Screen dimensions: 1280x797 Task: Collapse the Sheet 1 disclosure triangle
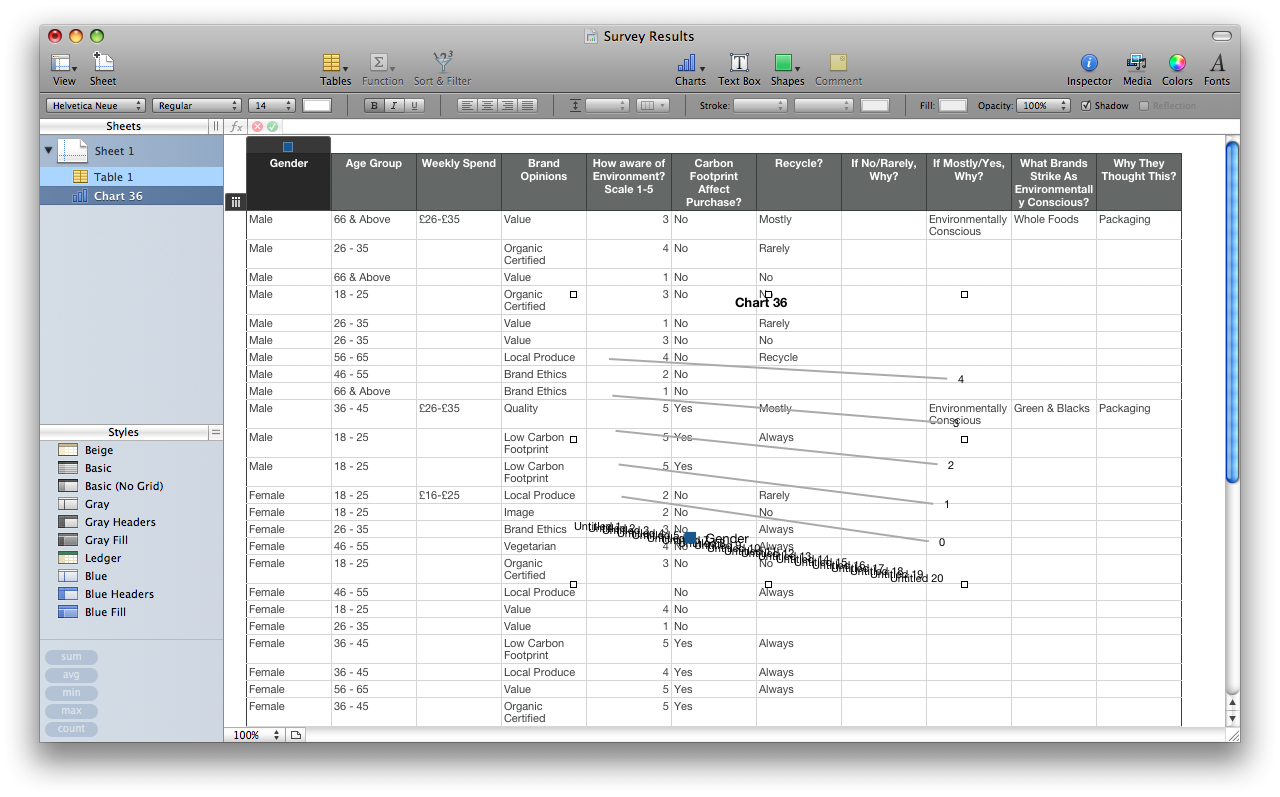(x=48, y=151)
